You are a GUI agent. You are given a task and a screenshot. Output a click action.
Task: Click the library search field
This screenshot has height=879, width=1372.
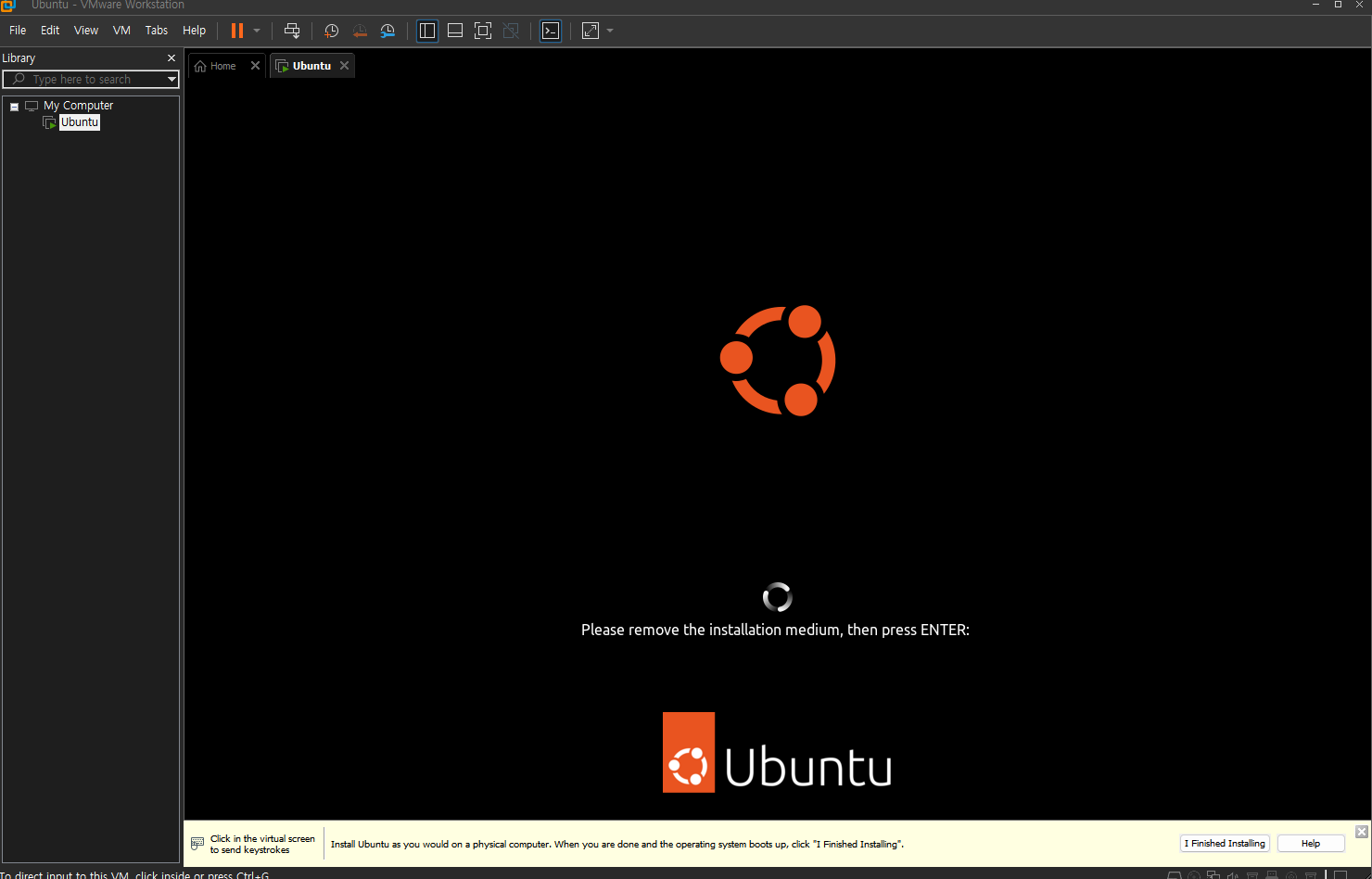click(x=91, y=80)
